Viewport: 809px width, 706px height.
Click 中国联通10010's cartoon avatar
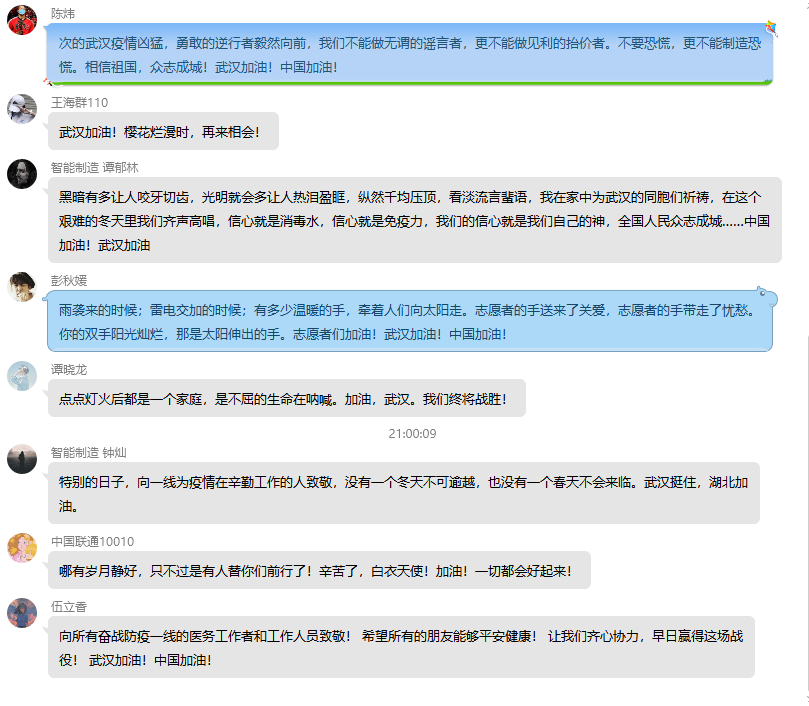click(22, 548)
